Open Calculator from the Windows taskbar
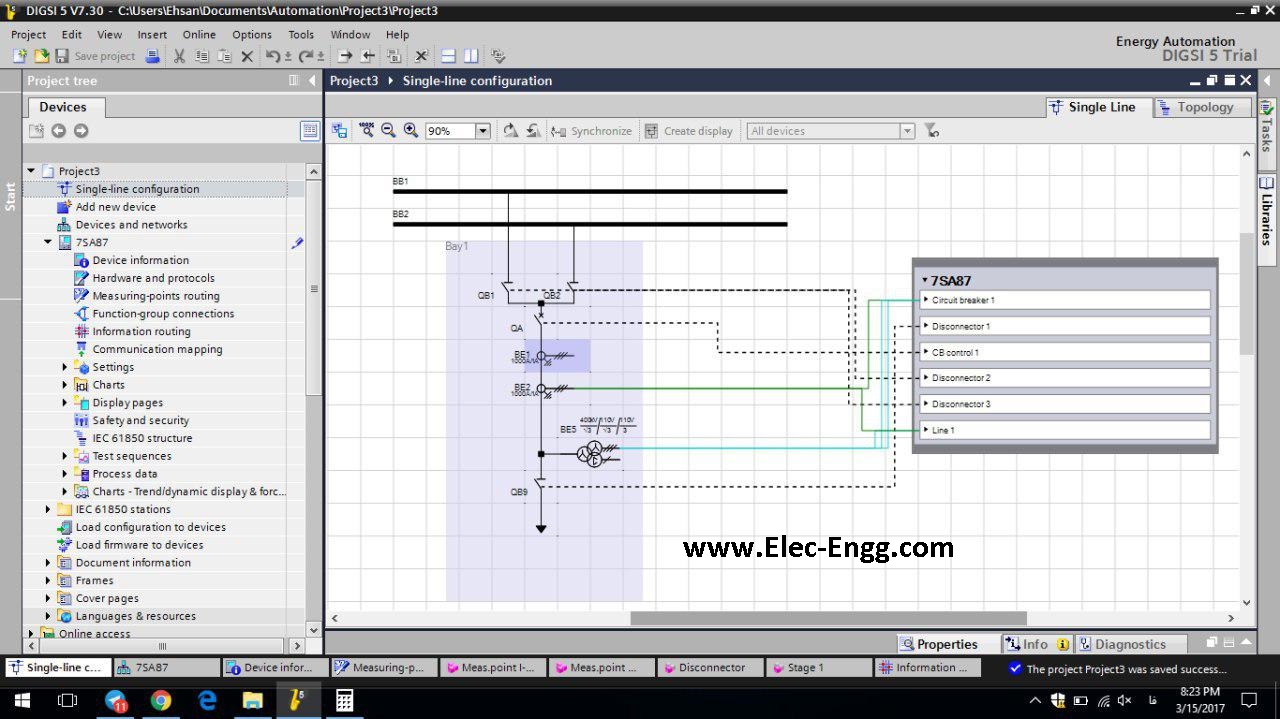 pos(344,700)
